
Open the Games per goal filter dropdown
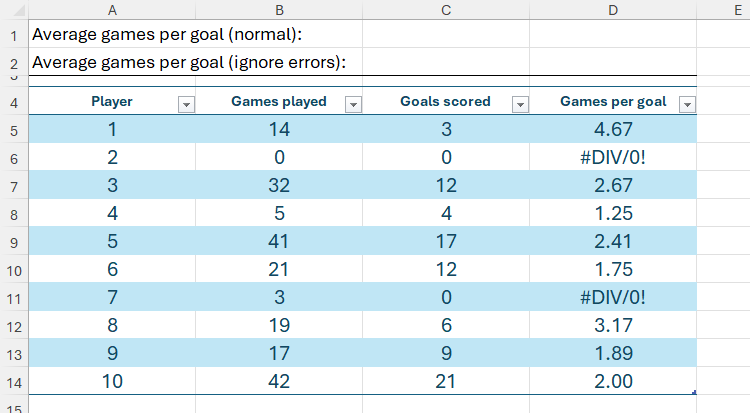pos(686,104)
